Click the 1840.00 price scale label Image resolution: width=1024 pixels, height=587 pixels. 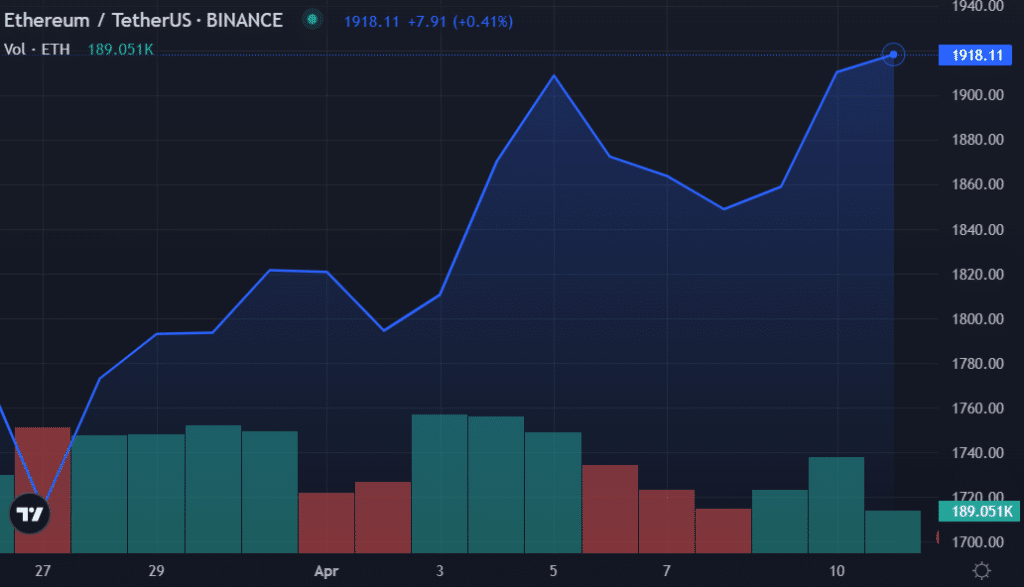[x=978, y=230]
